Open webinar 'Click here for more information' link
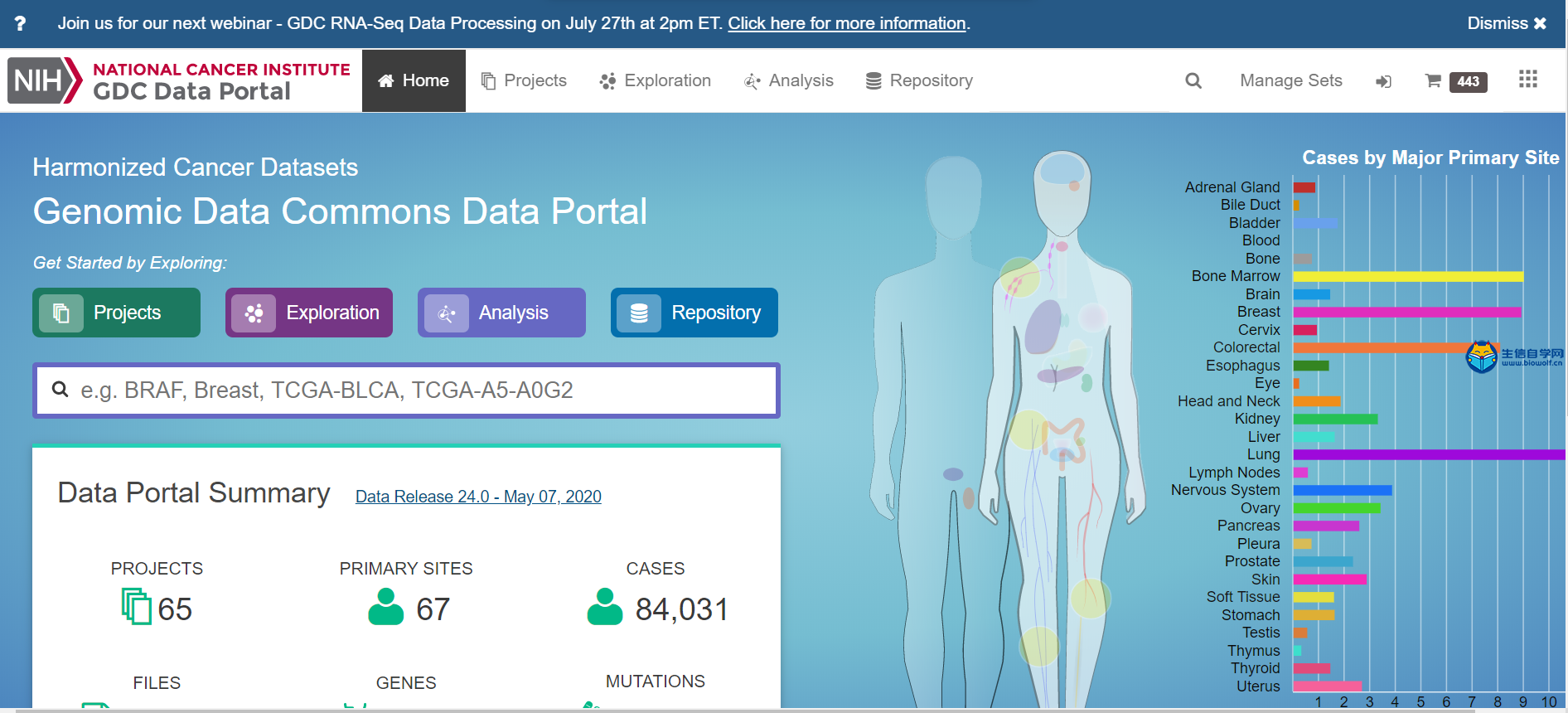Screen dimensions: 1568x713 point(847,23)
